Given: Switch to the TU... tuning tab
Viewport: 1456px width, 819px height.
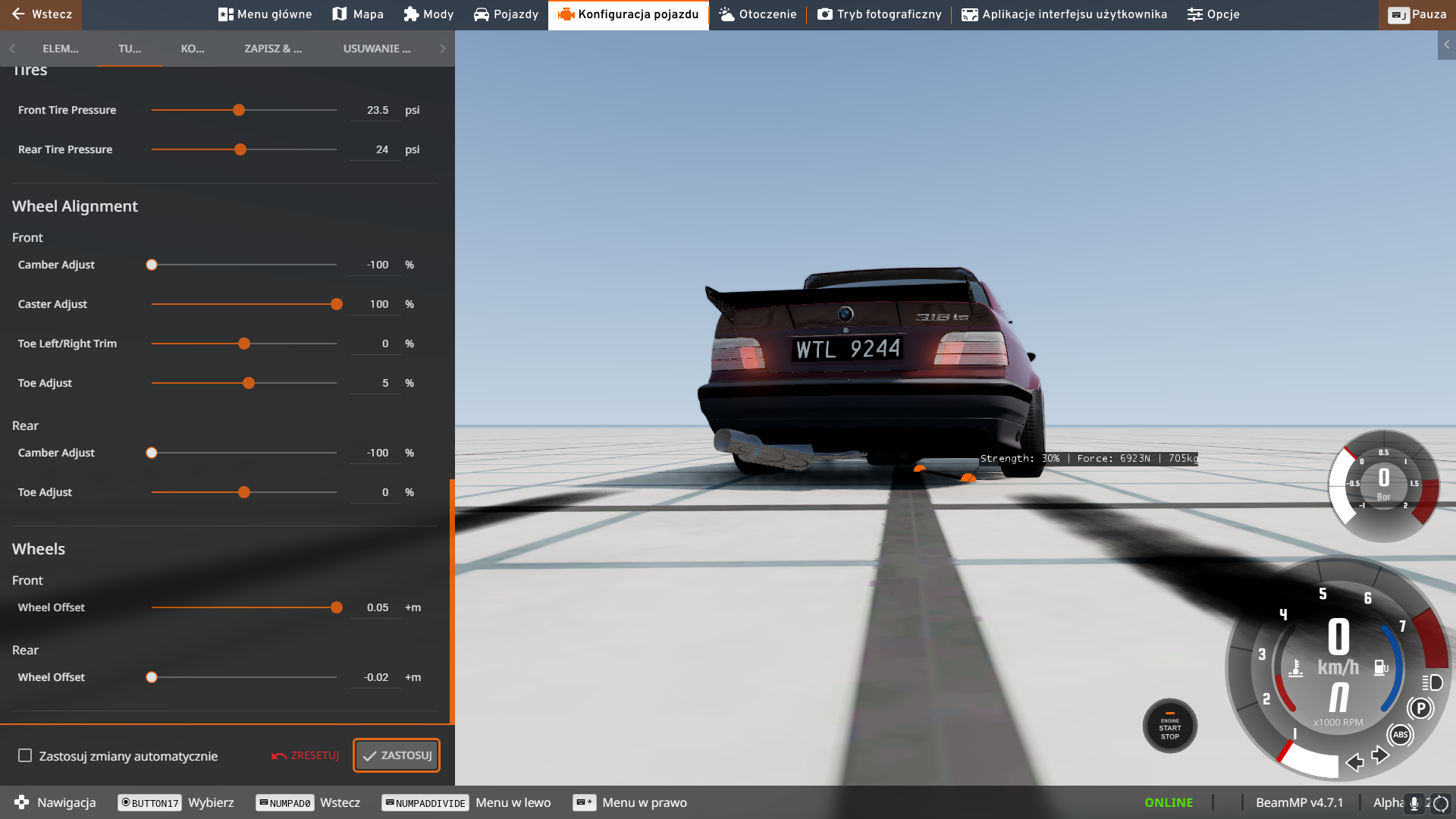Looking at the screenshot, I should (x=130, y=49).
